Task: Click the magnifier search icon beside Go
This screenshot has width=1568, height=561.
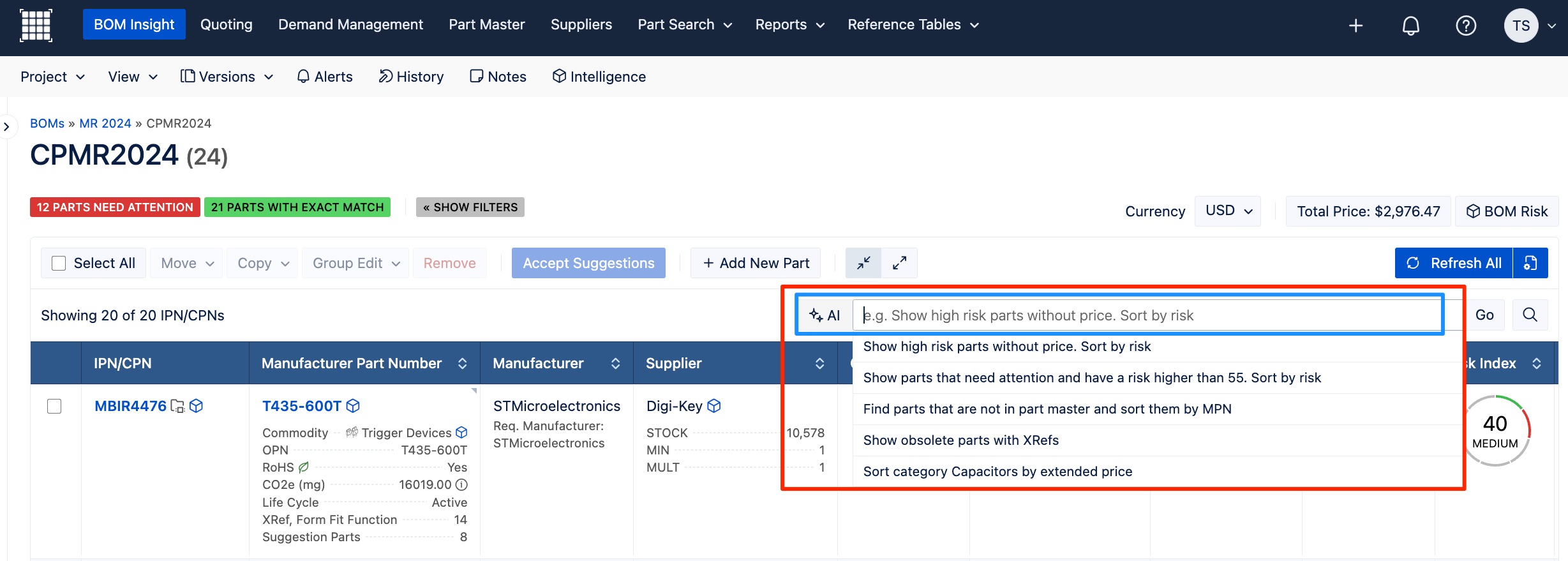Action: pos(1530,315)
